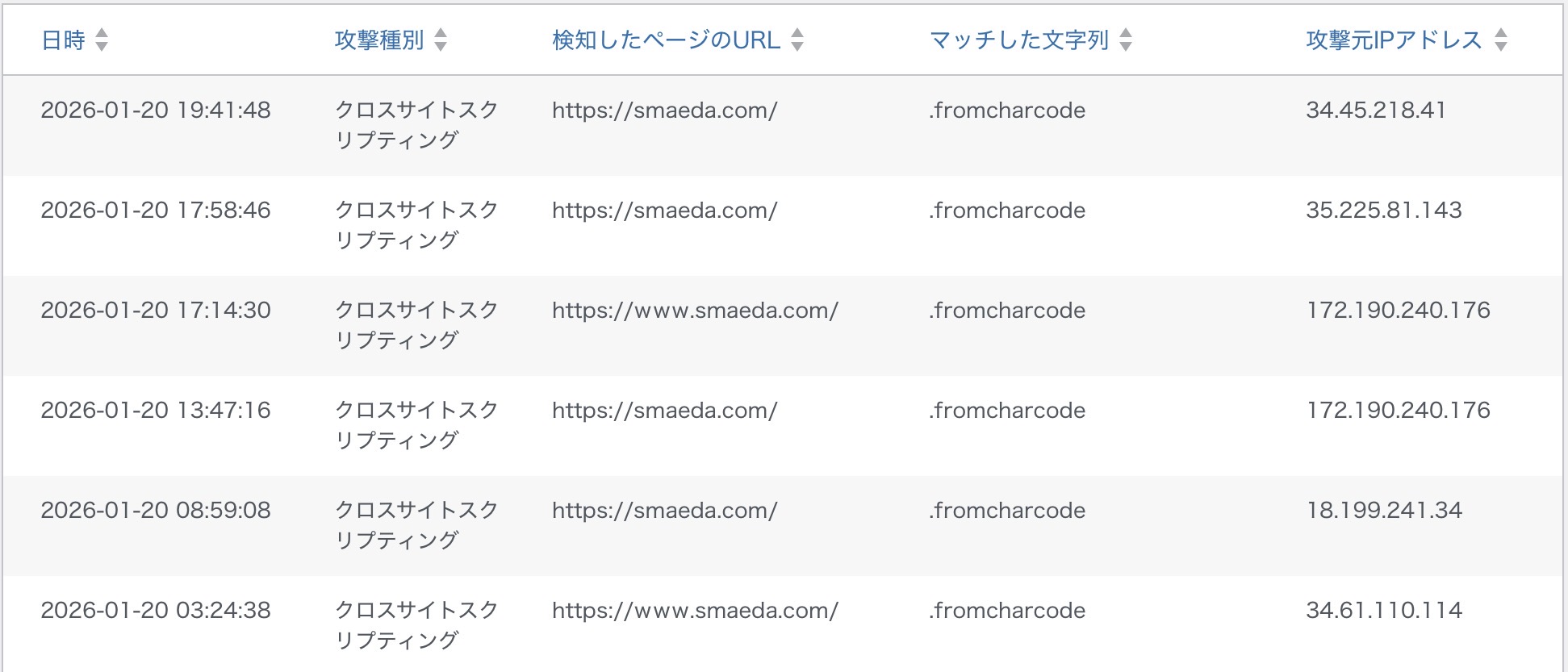Screen dimensions: 1568x672
Task: Sort by 攻撃種別 column header text
Action: coord(378,40)
